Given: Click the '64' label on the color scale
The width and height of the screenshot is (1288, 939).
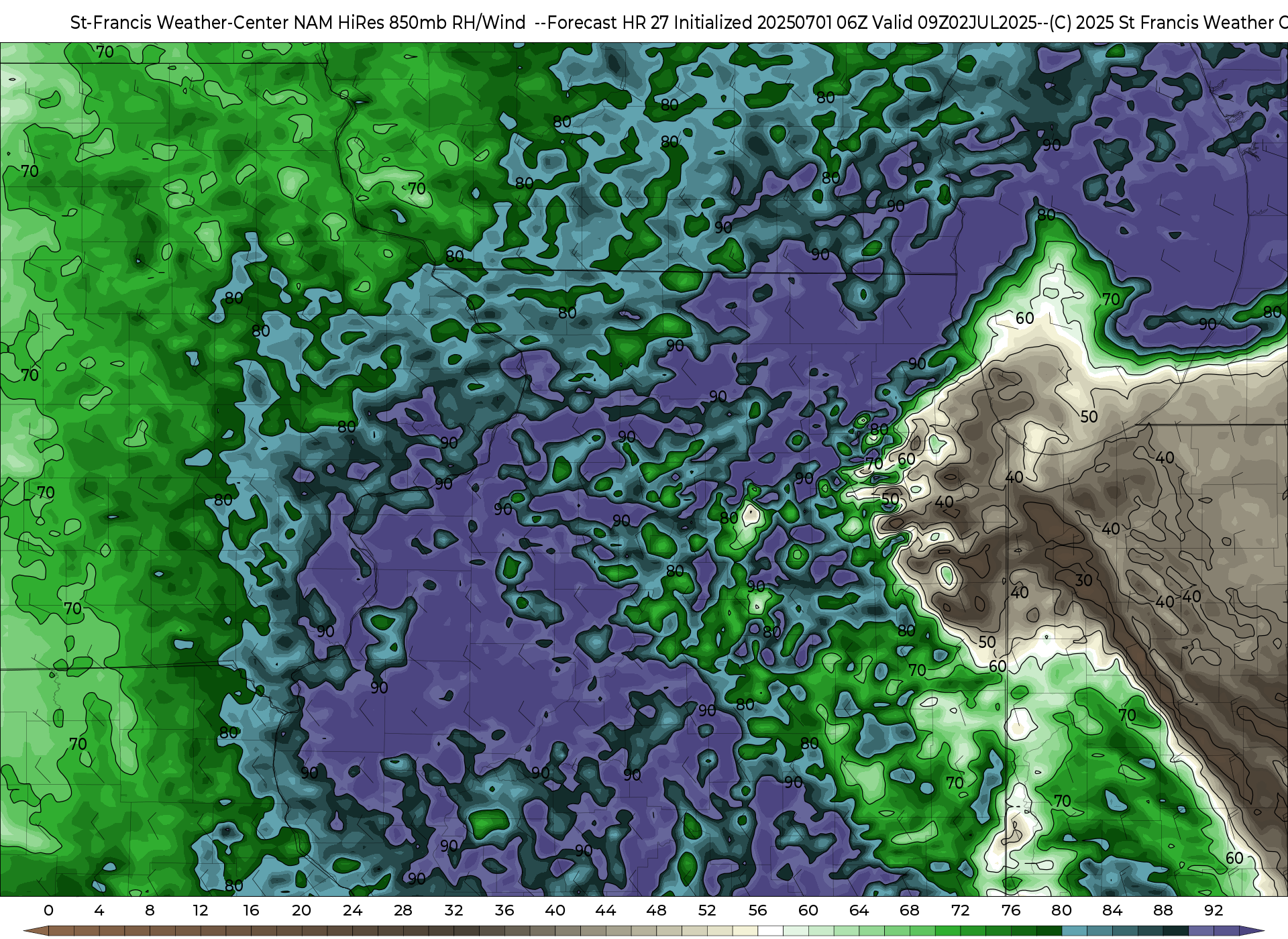Looking at the screenshot, I should tap(859, 910).
